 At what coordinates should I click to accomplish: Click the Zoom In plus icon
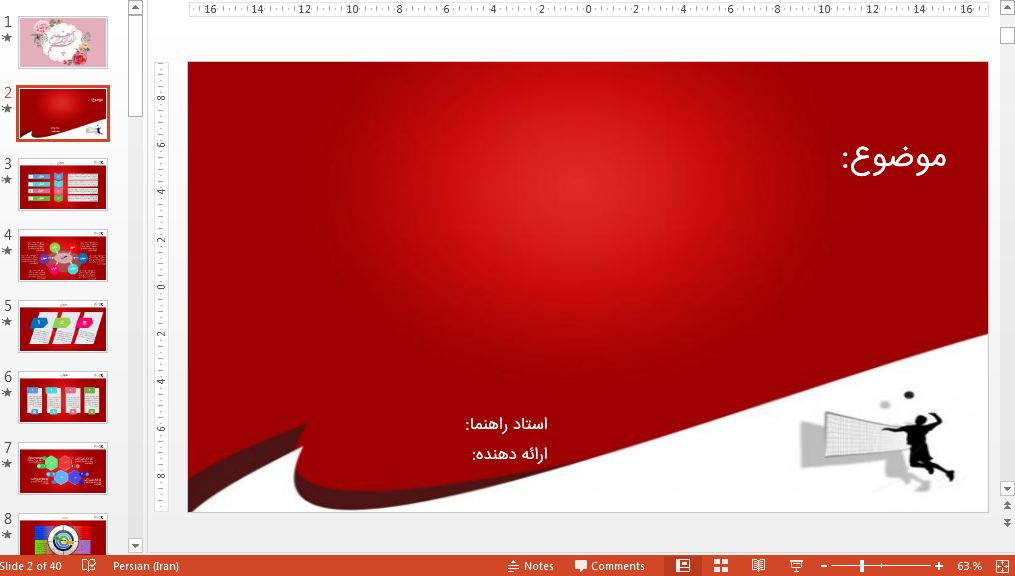tap(938, 565)
